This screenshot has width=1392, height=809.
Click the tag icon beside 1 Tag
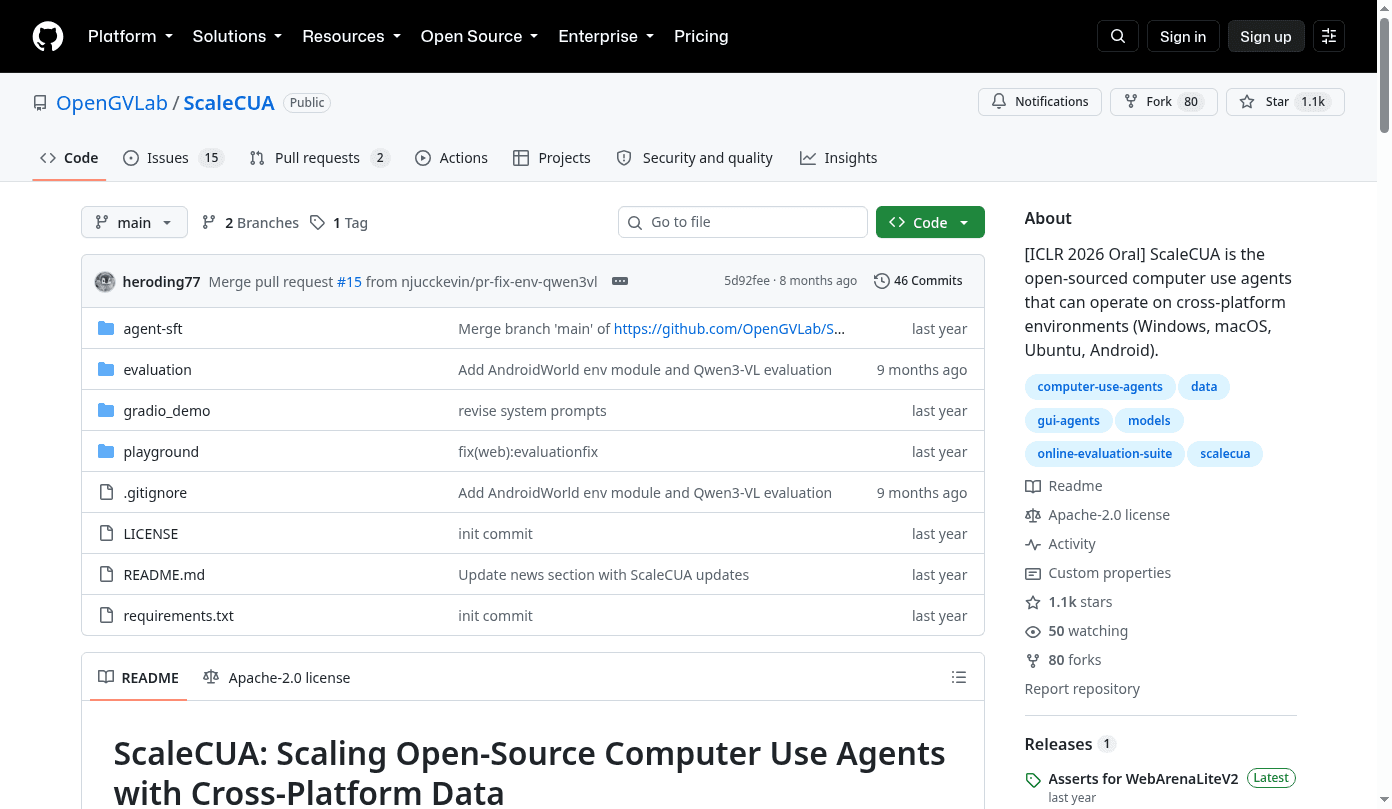pyautogui.click(x=317, y=222)
